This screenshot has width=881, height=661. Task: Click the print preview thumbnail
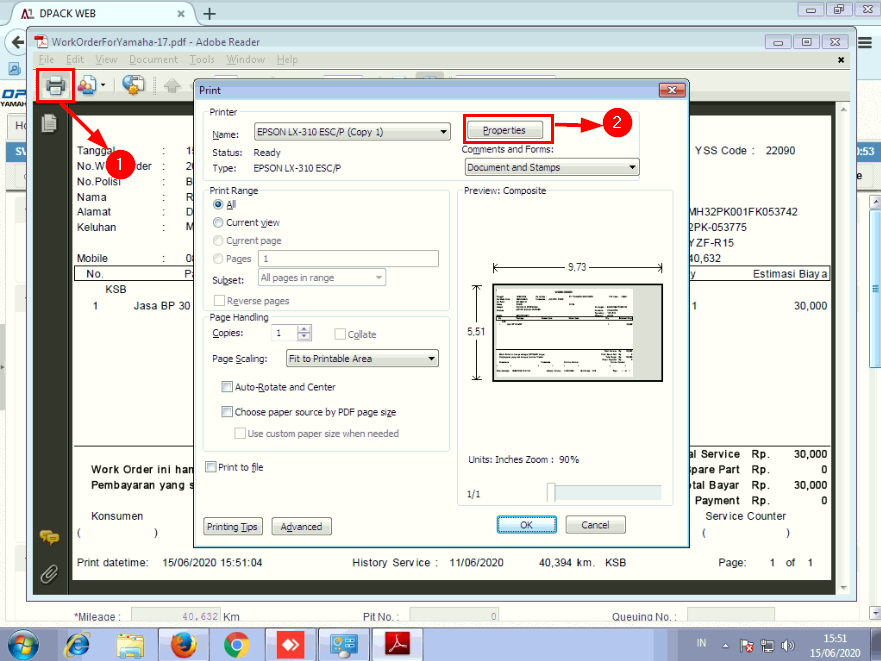click(x=578, y=333)
